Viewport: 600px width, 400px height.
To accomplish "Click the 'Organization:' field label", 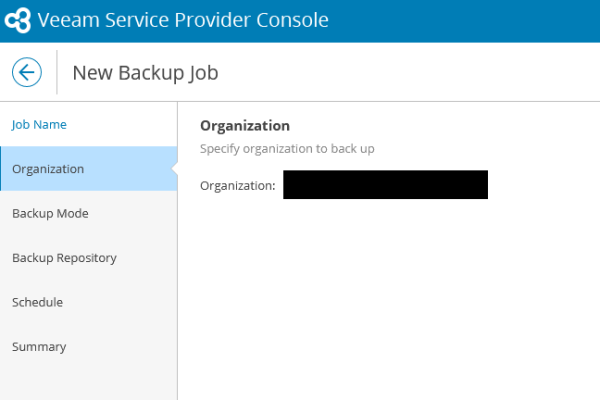I will (238, 186).
